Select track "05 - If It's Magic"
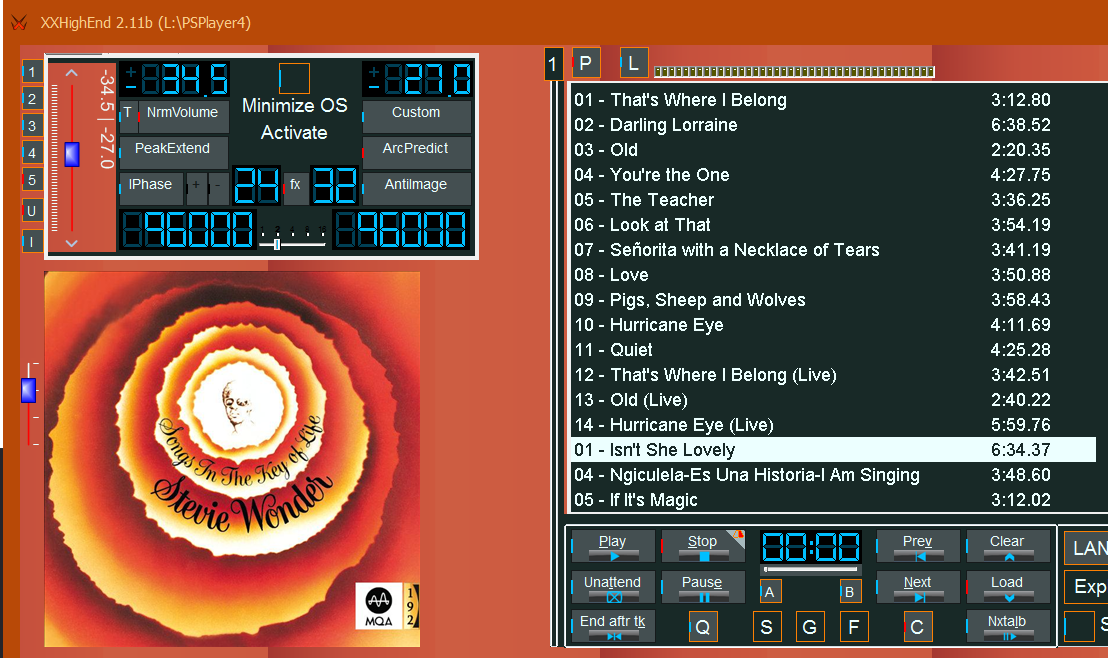Viewport: 1108px width, 658px height. (834, 500)
